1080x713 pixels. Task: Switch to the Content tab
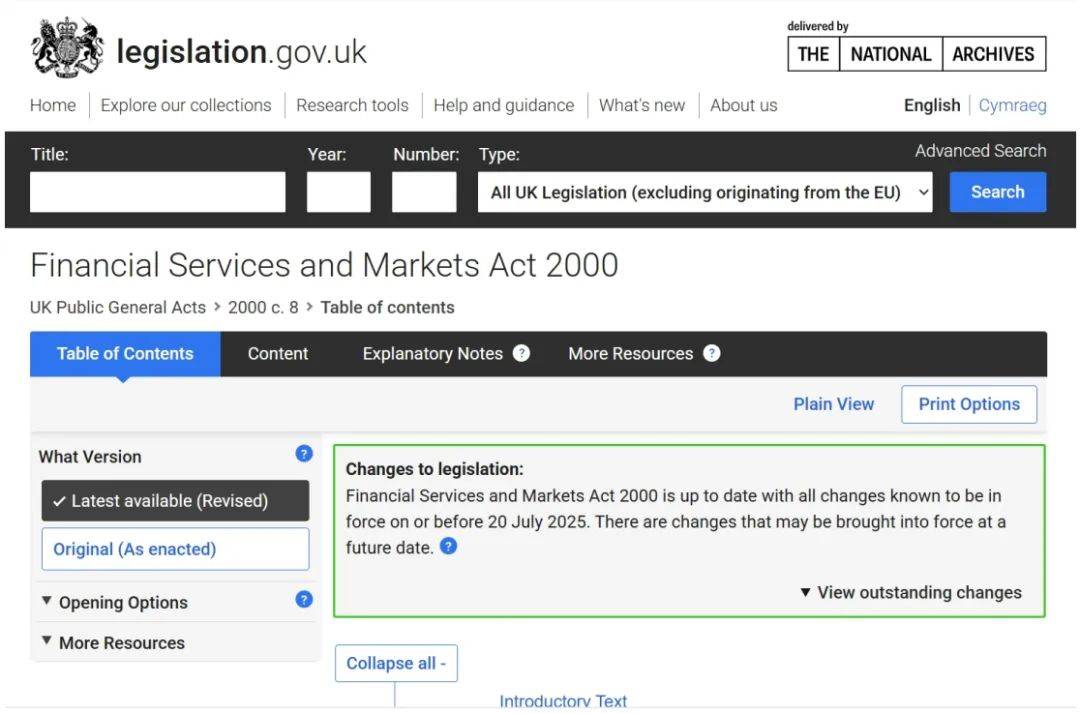click(278, 353)
